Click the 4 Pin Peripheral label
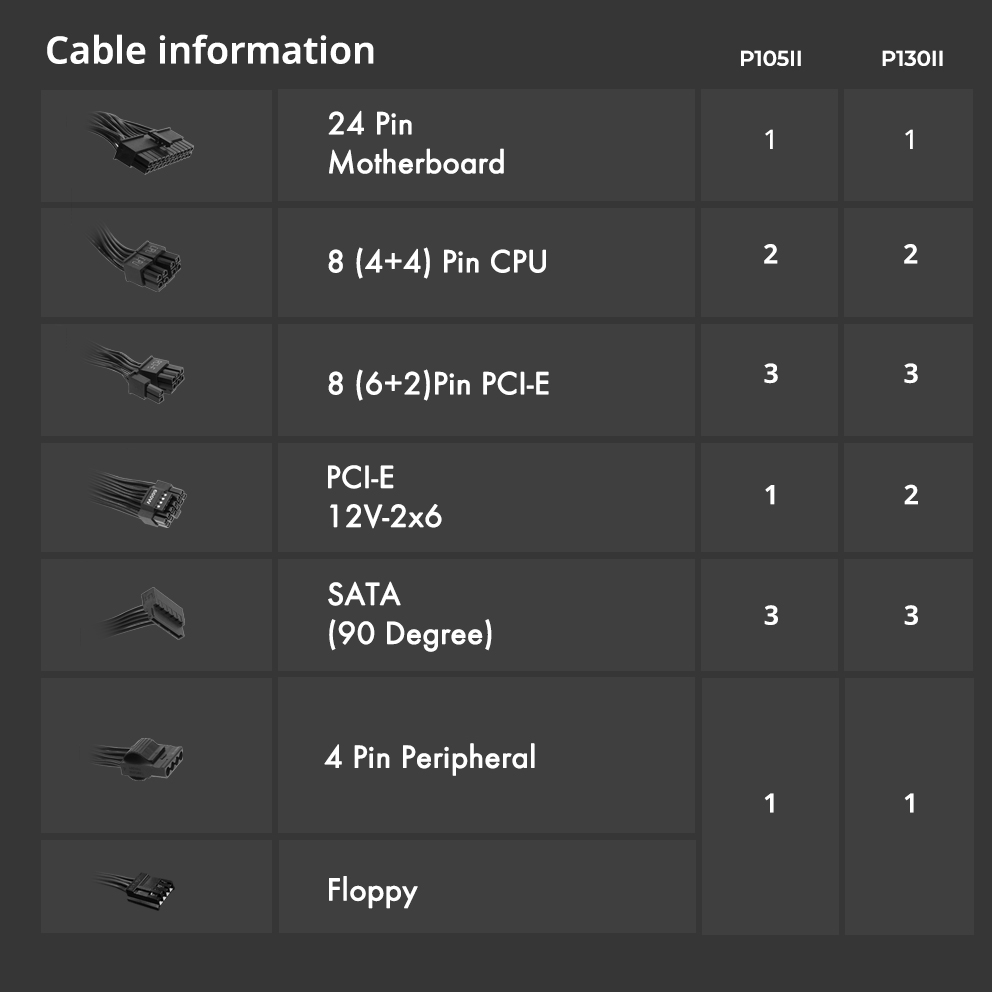This screenshot has width=992, height=992. (431, 757)
